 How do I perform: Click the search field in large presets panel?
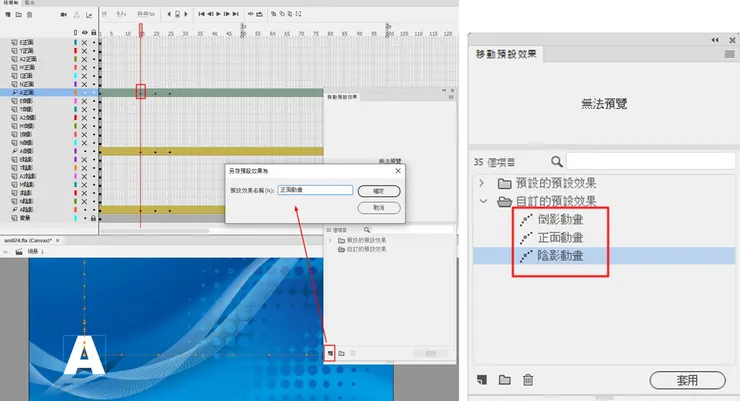click(x=651, y=162)
